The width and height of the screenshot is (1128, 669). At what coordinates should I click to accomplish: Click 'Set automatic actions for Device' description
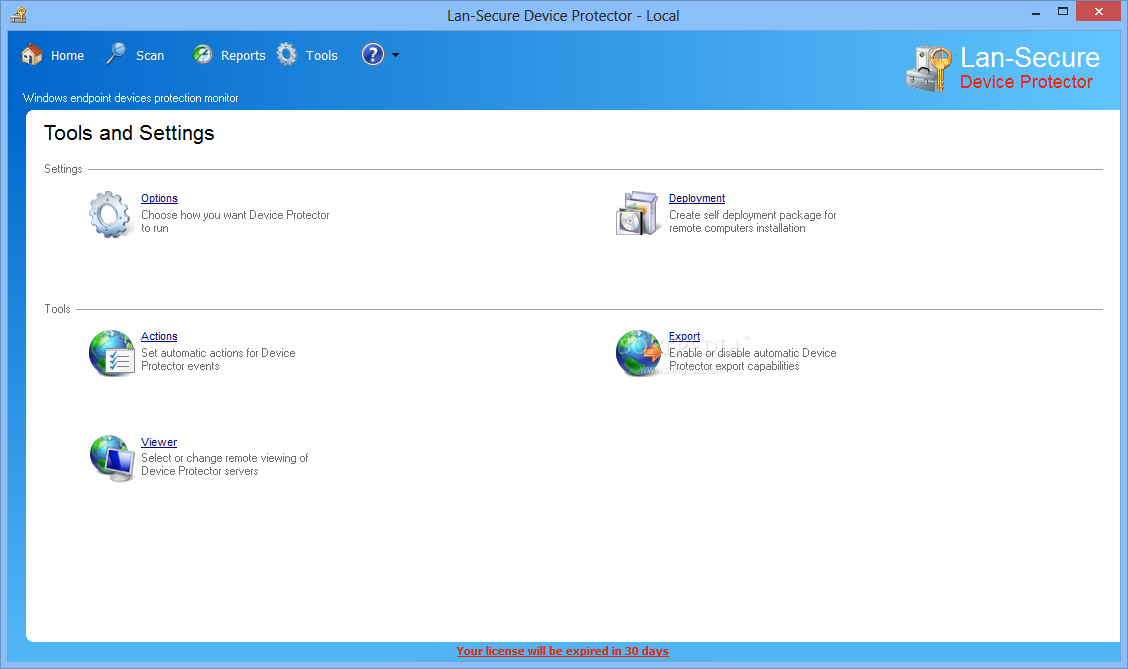pyautogui.click(x=218, y=360)
